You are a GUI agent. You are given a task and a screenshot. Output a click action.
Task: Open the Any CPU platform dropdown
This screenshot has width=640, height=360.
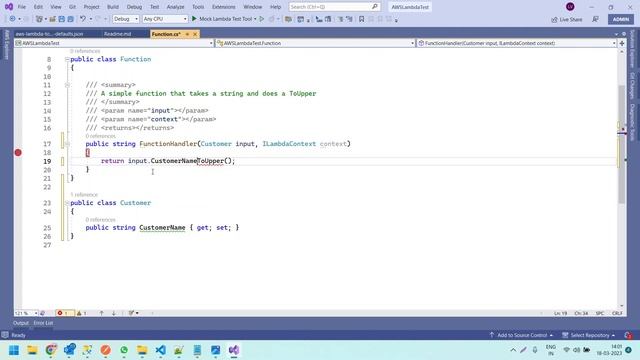tap(165, 19)
